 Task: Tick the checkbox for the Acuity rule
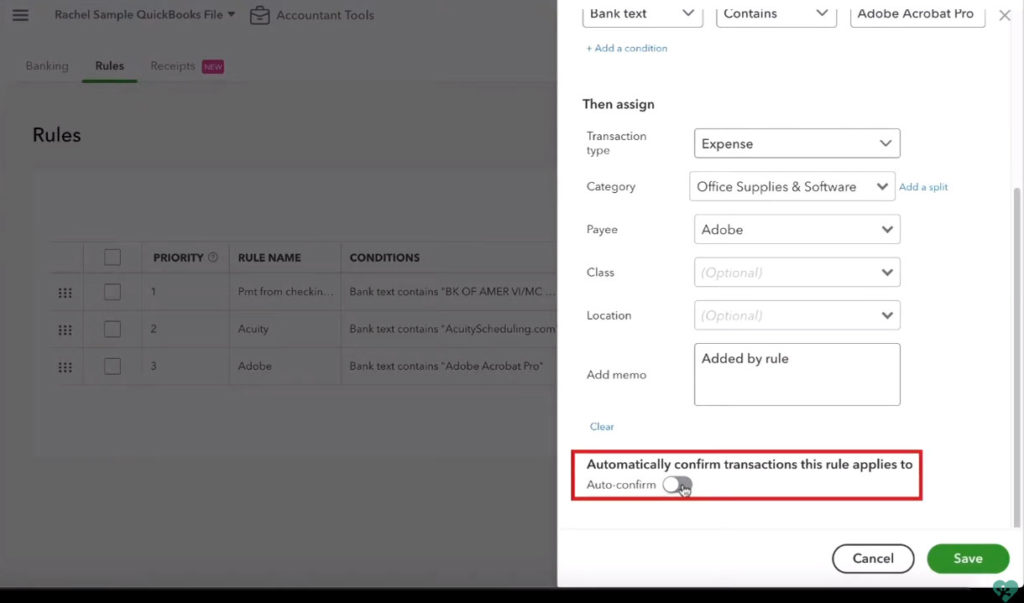coord(112,329)
